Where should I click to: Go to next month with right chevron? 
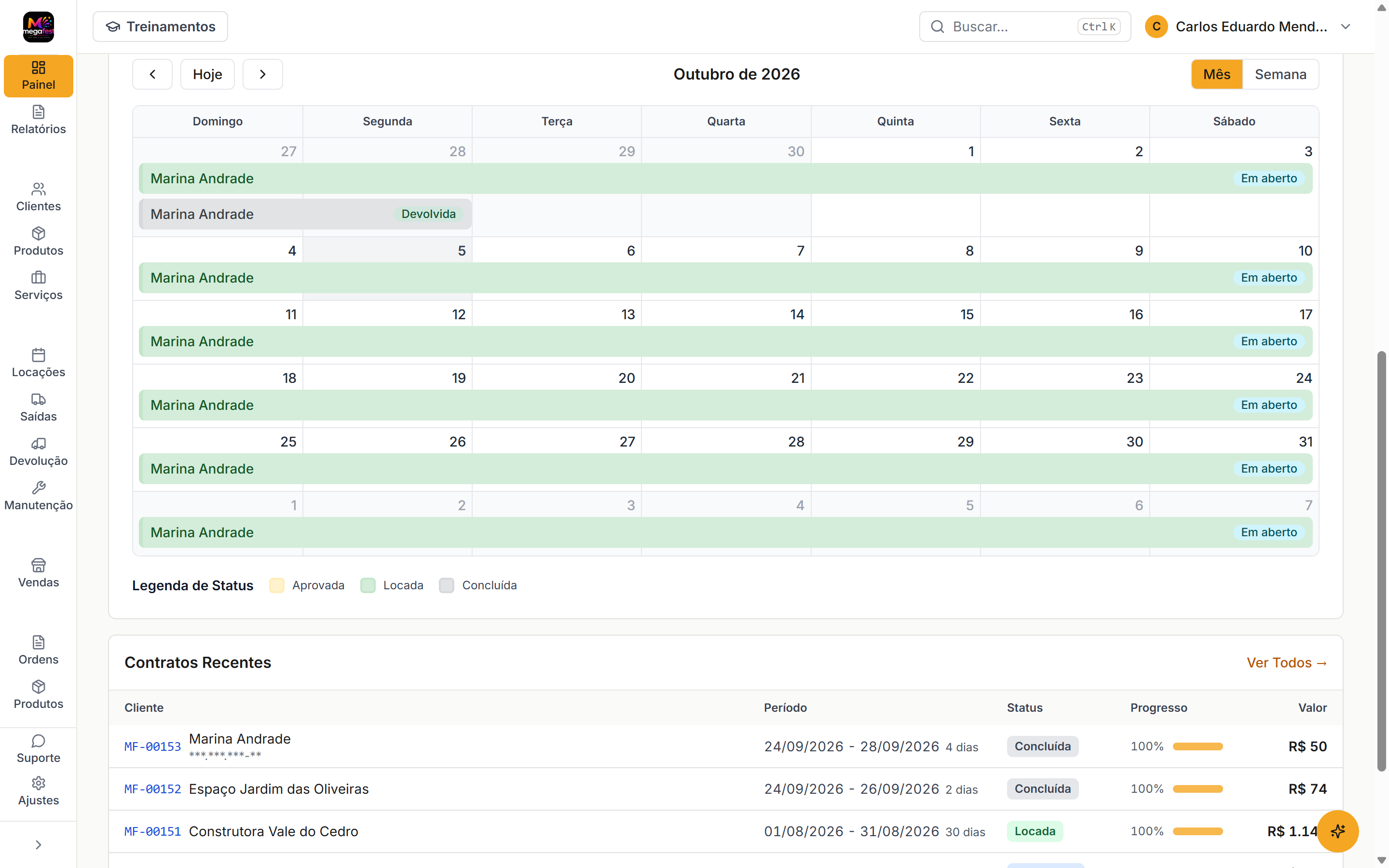point(262,74)
